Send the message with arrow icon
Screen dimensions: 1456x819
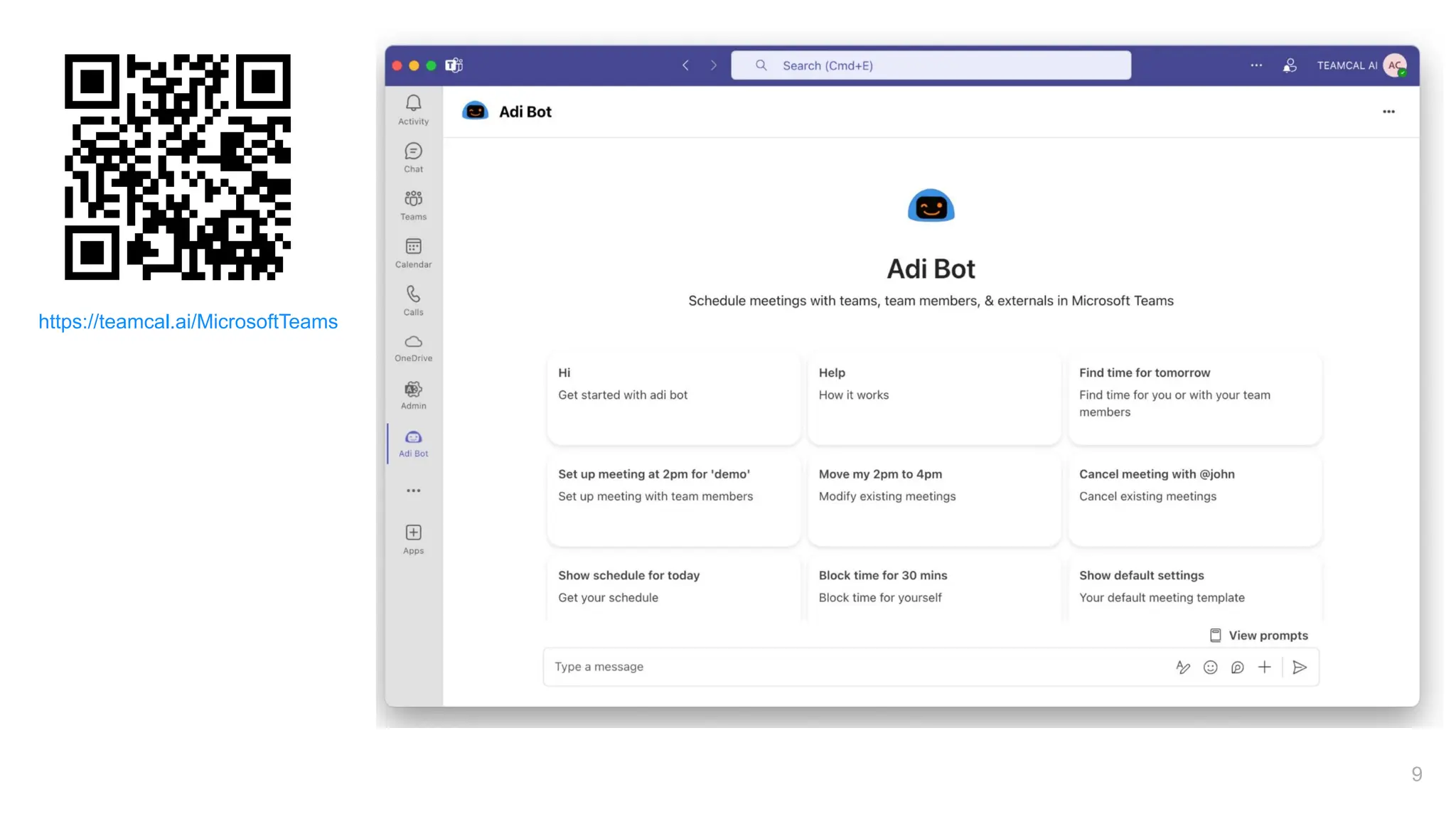[1300, 667]
